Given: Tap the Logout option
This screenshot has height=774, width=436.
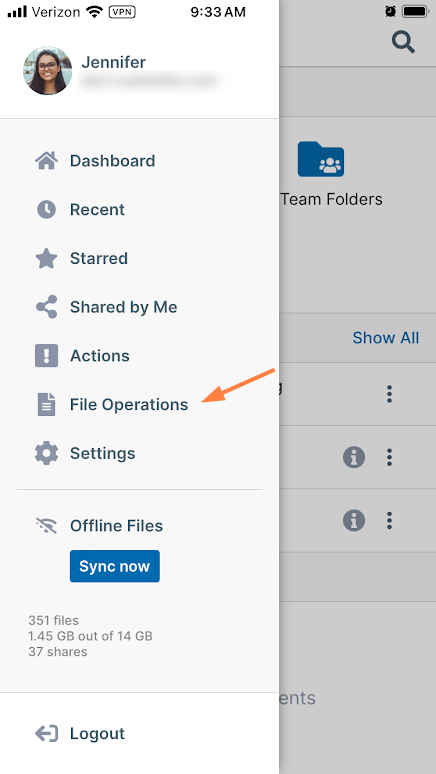Looking at the screenshot, I should [80, 734].
